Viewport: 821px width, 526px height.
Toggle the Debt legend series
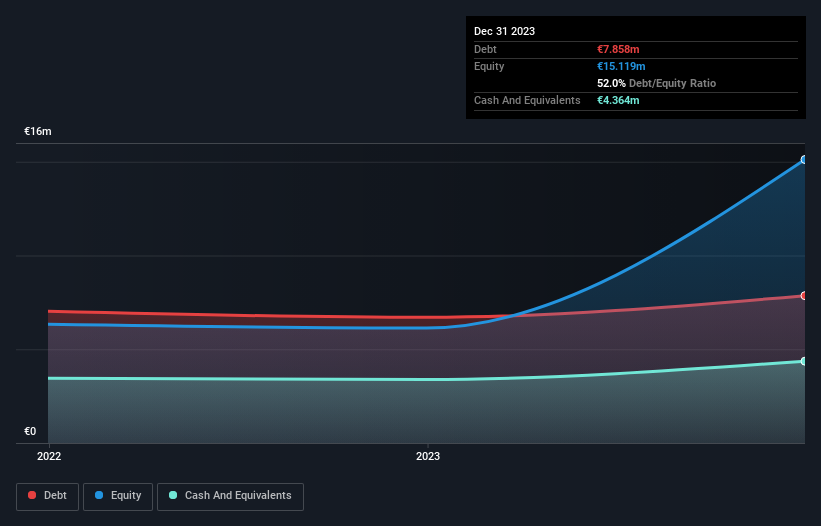point(47,496)
